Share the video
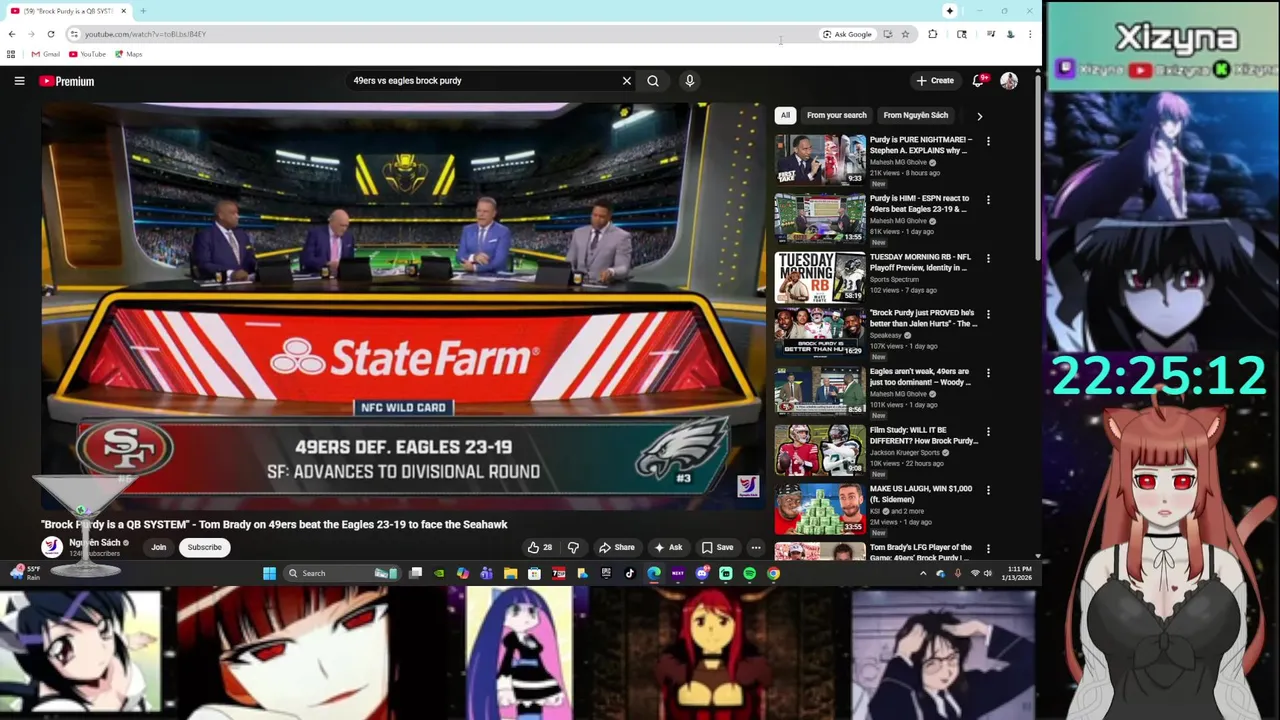Screen dimensions: 1280x720 [617, 547]
